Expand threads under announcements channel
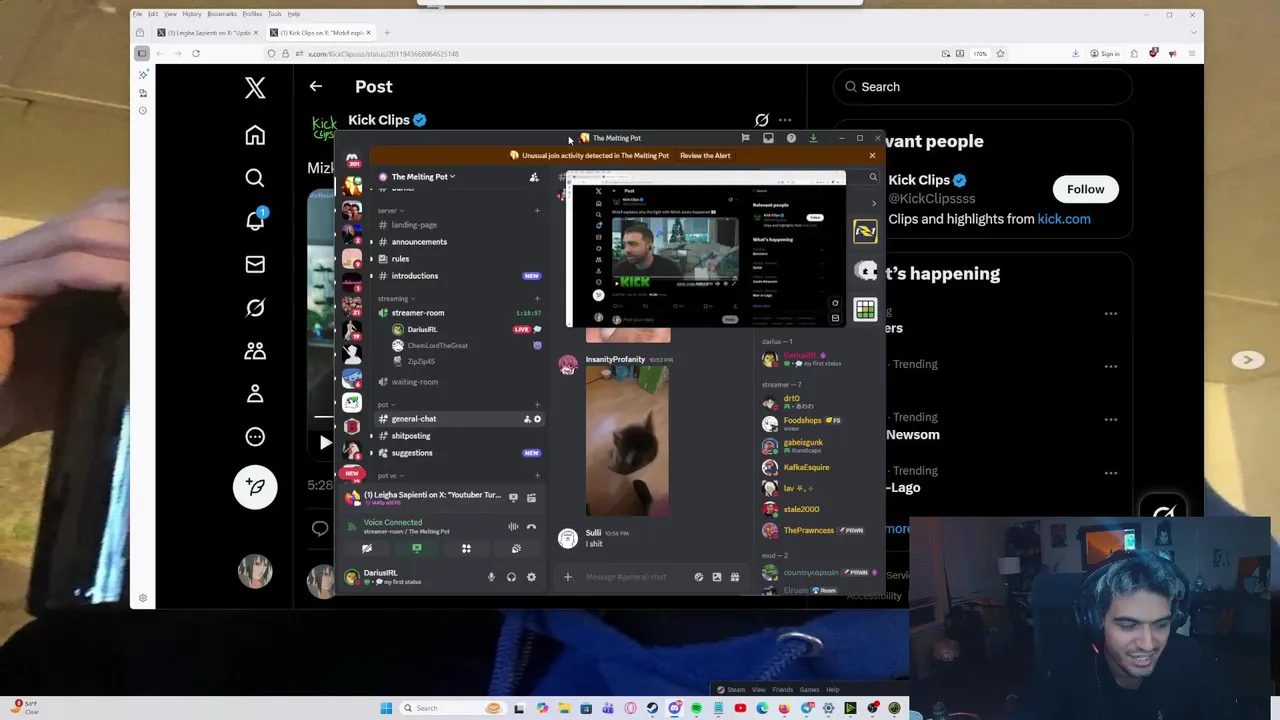 pyautogui.click(x=371, y=242)
